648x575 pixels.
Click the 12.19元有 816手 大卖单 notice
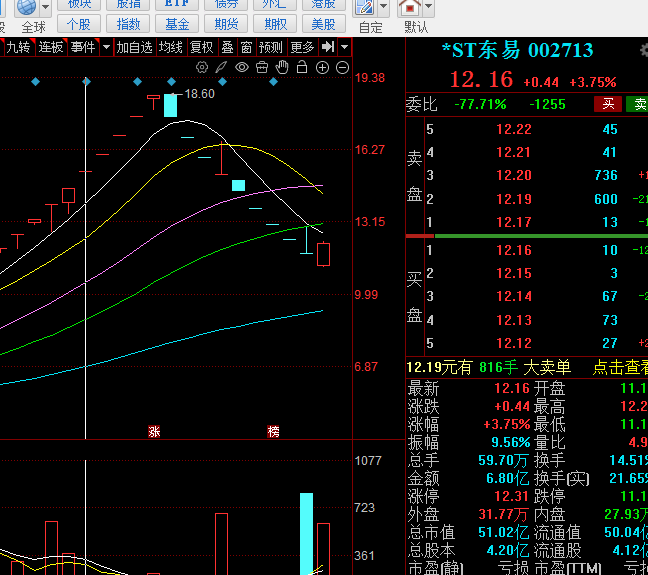point(489,367)
